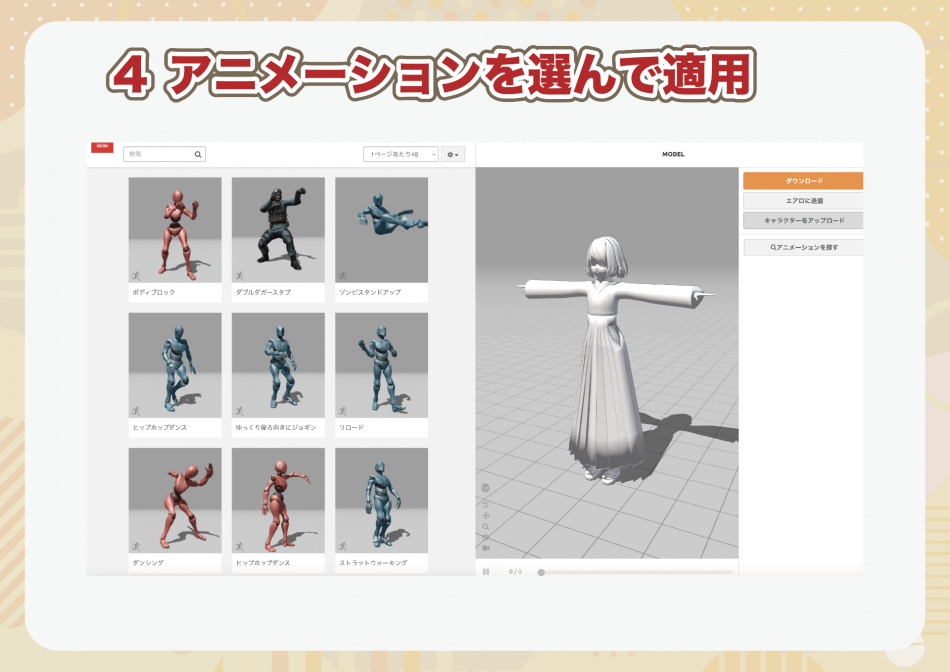Viewport: 950px width, 672px height.
Task: Click the rotate camera icon in the viewport
Action: point(485,504)
